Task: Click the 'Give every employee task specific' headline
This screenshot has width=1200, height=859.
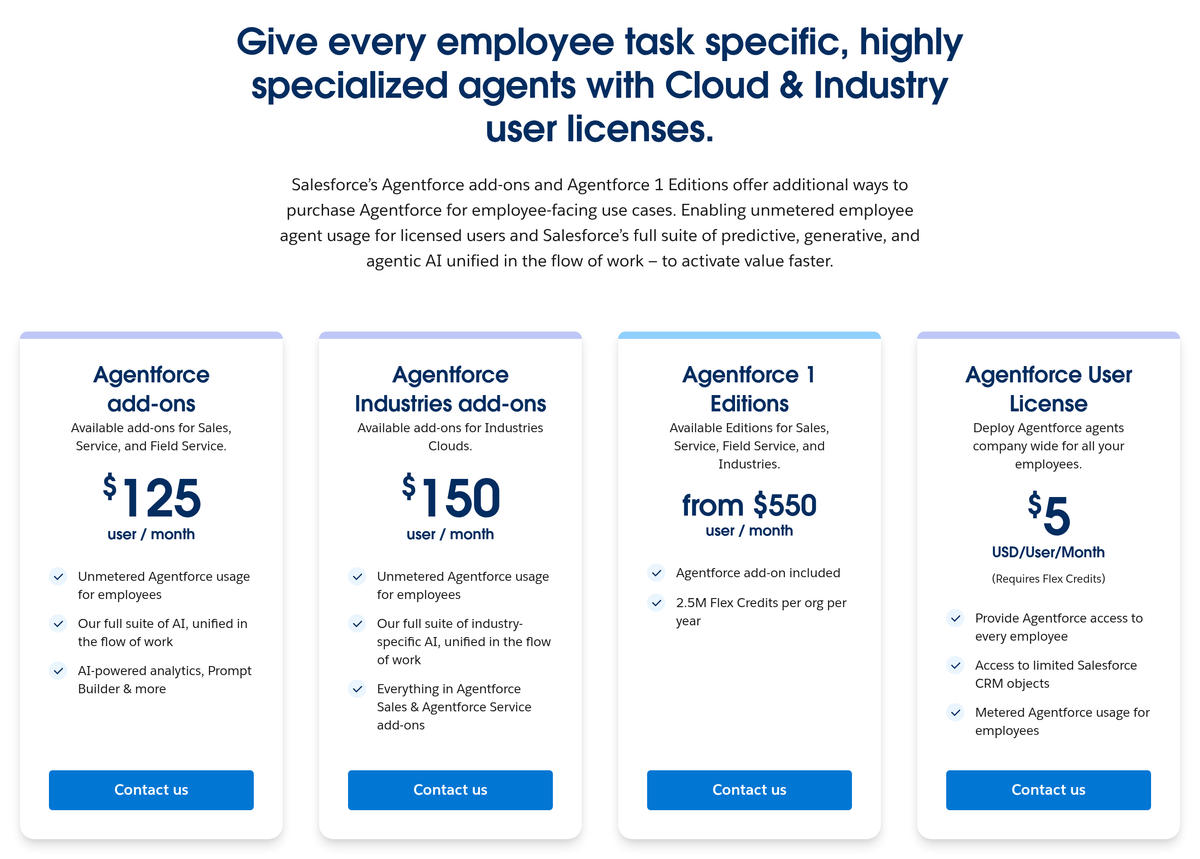Action: click(600, 85)
